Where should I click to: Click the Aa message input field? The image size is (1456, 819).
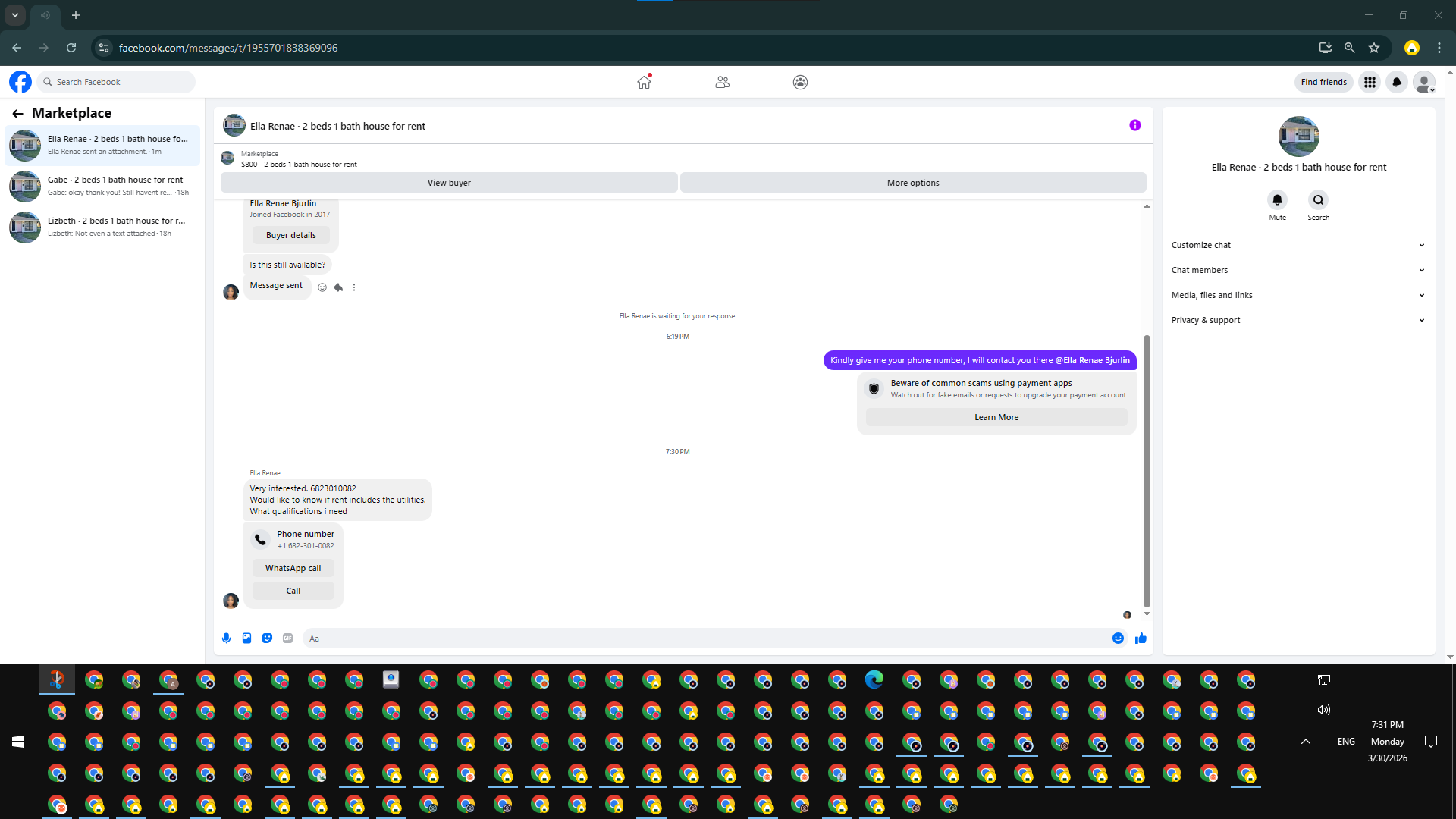tap(705, 639)
